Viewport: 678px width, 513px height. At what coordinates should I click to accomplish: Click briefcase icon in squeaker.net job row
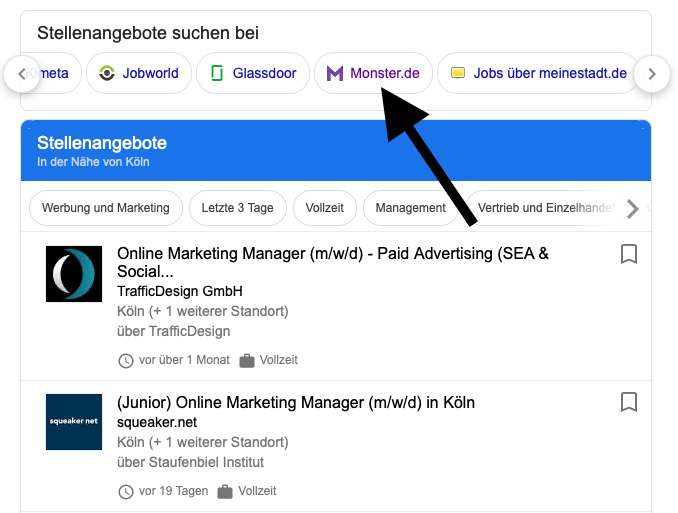[225, 491]
